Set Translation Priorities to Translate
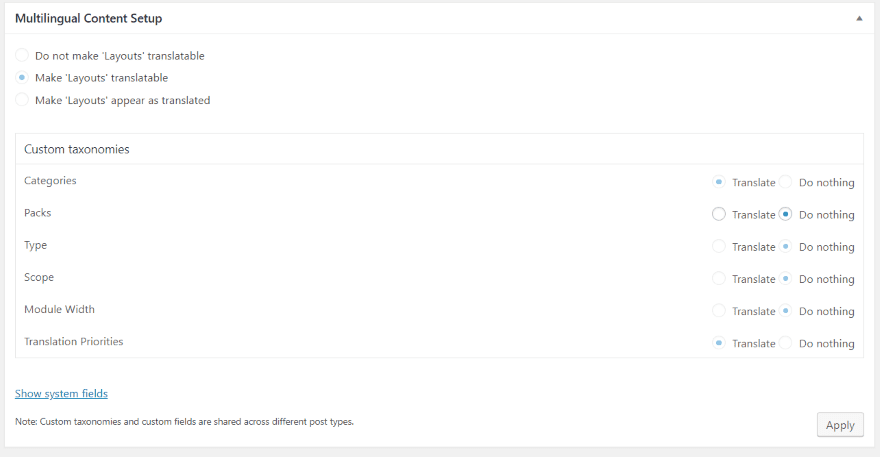Image resolution: width=880 pixels, height=457 pixels. pos(718,343)
